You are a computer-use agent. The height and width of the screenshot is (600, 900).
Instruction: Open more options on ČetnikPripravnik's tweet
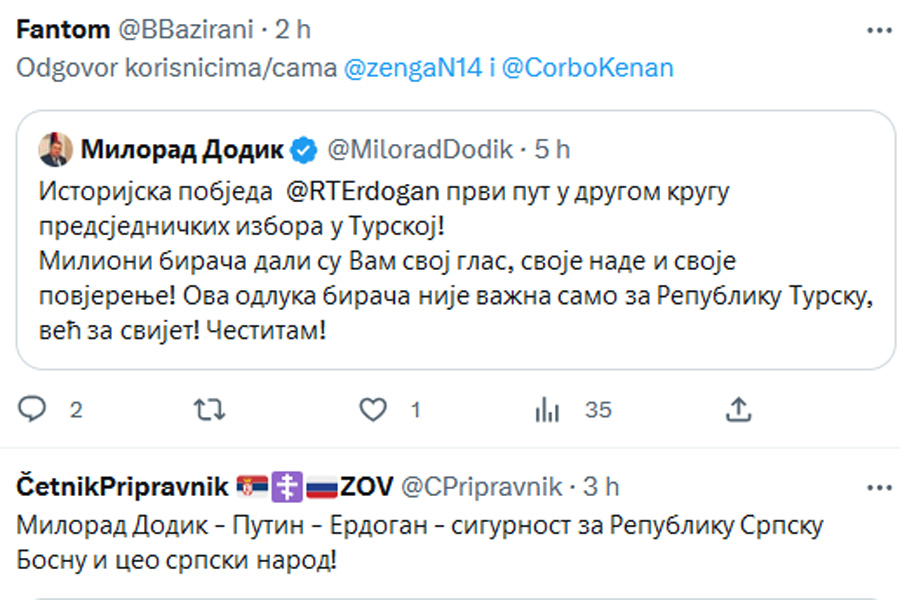coord(879,487)
